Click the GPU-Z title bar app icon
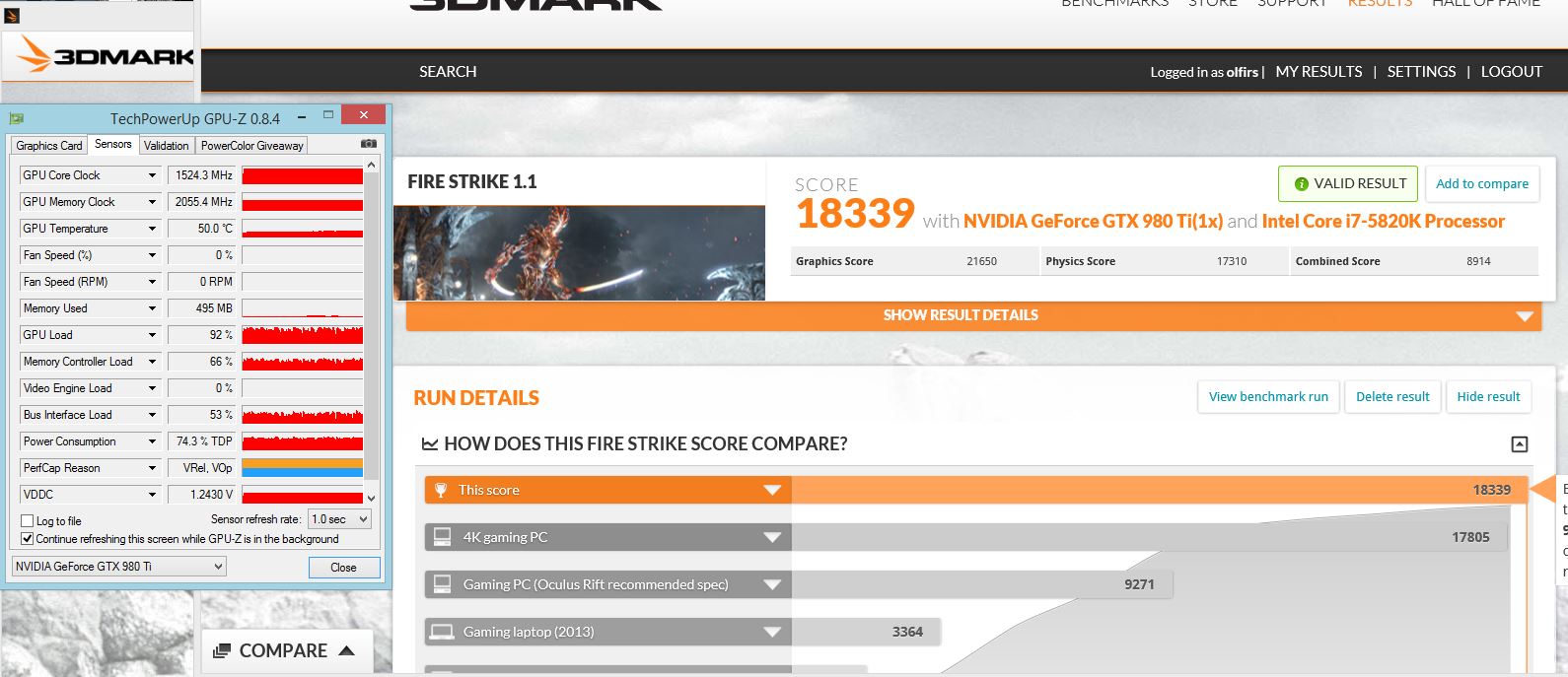 16,118
